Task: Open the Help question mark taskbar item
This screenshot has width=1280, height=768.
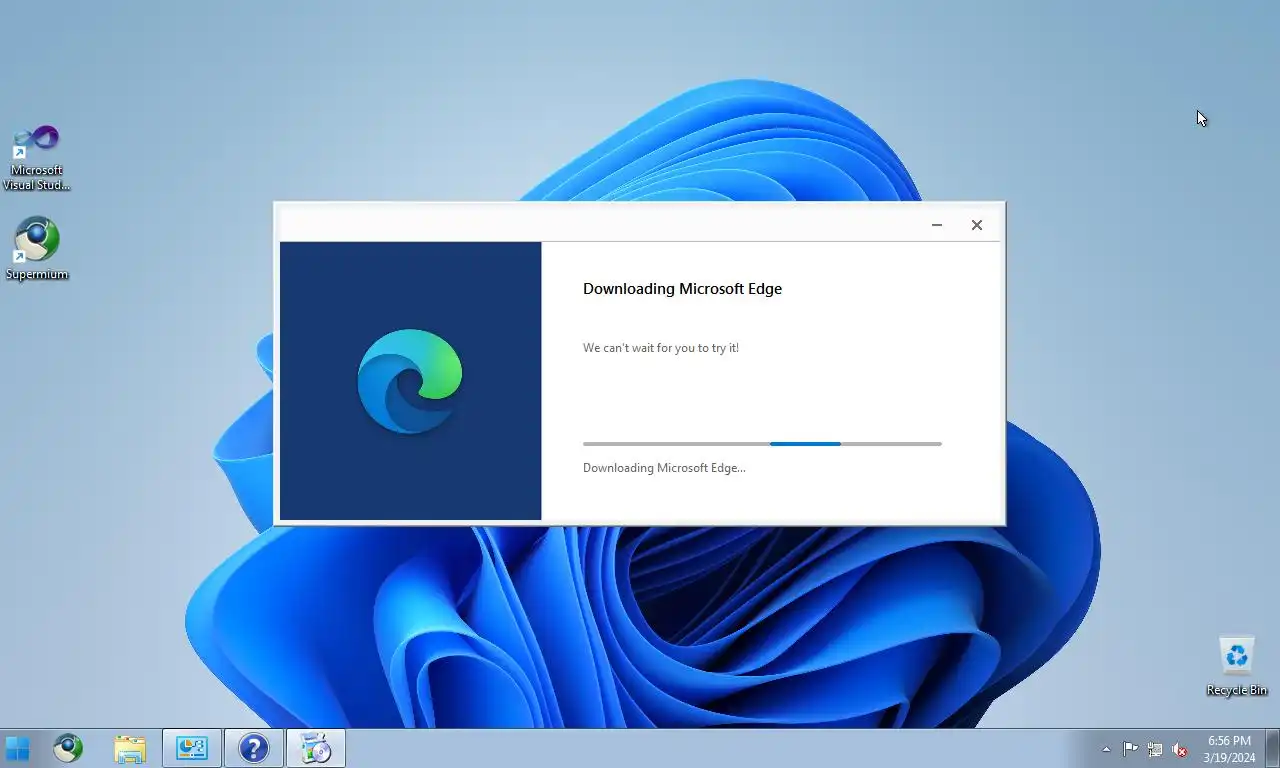Action: click(254, 748)
